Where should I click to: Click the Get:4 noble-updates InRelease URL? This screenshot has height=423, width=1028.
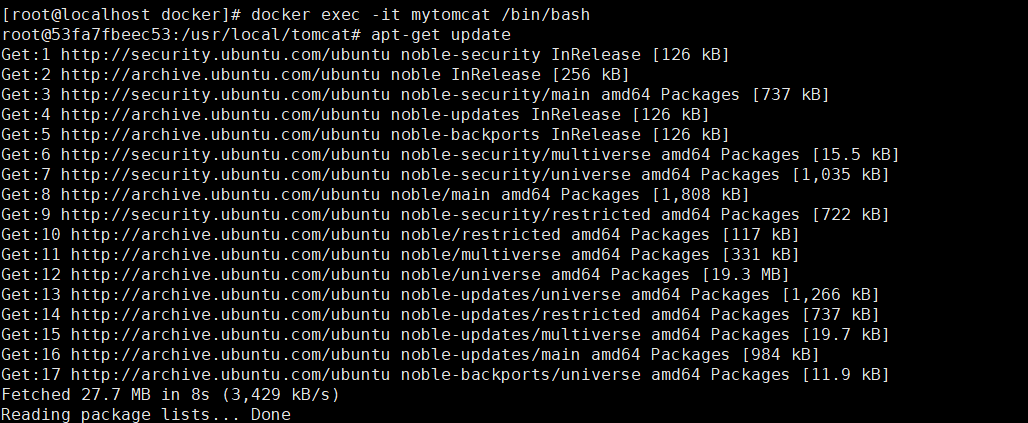click(x=220, y=115)
